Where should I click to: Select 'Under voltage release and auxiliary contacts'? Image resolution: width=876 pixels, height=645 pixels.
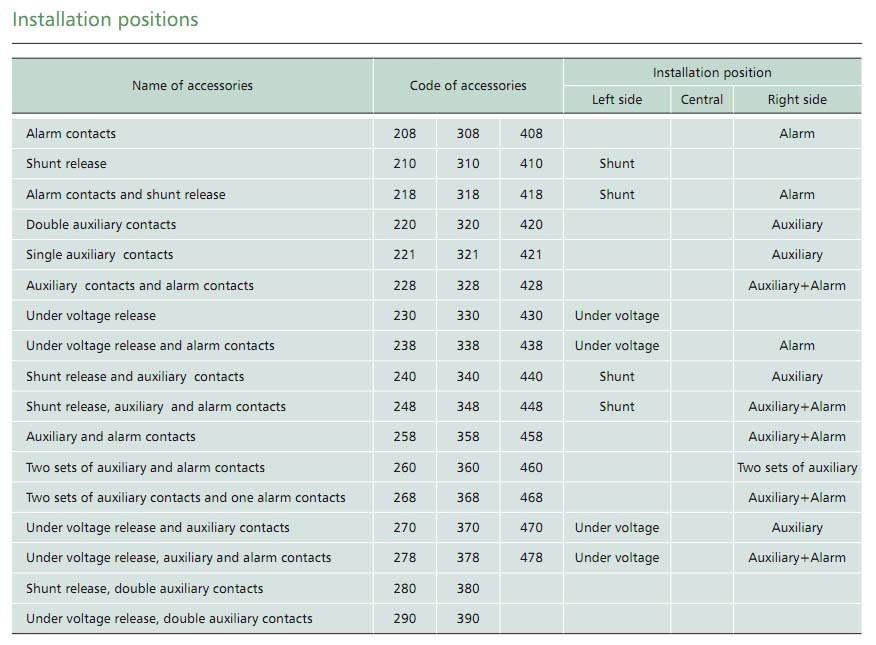click(158, 528)
